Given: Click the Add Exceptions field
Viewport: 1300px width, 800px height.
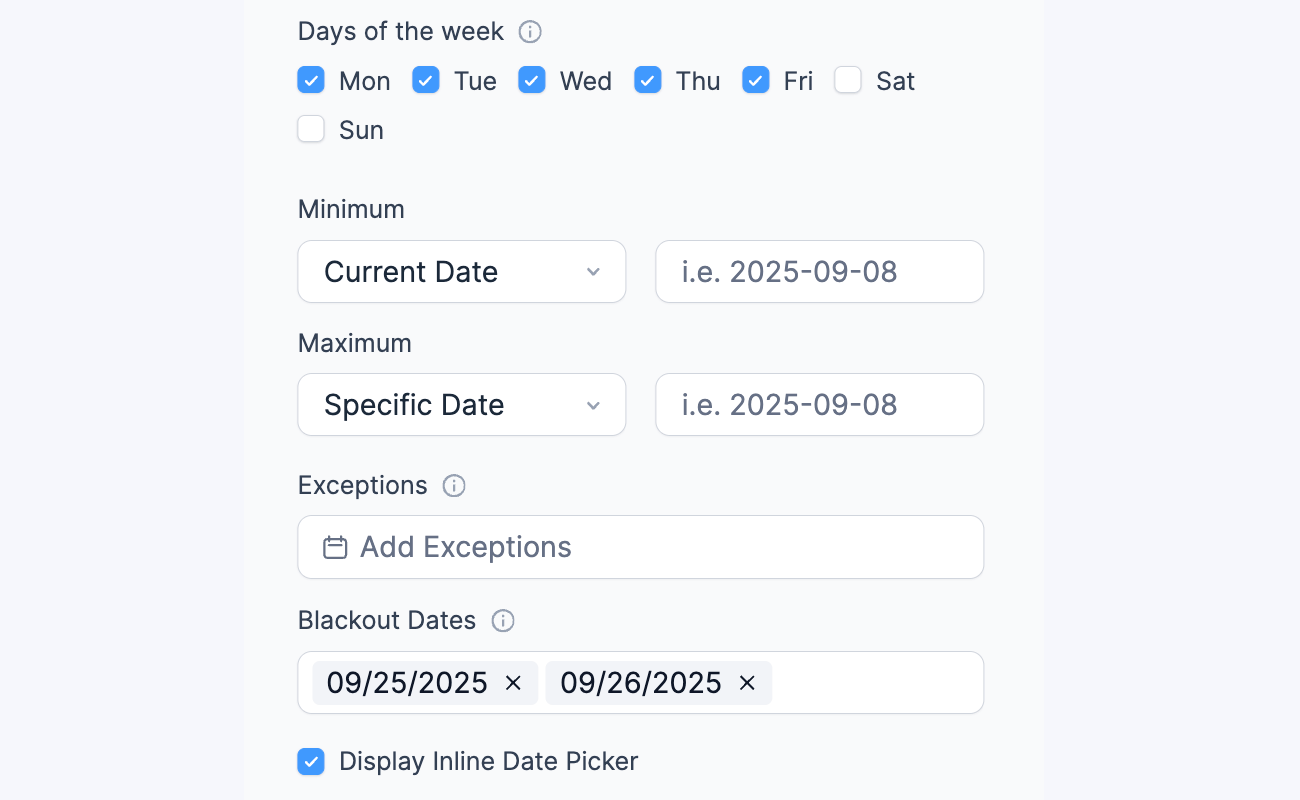Looking at the screenshot, I should (x=640, y=547).
